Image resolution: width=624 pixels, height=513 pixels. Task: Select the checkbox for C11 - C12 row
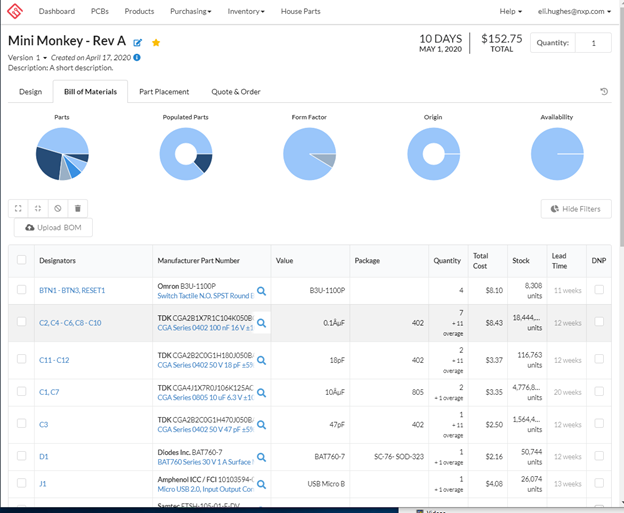[21, 359]
